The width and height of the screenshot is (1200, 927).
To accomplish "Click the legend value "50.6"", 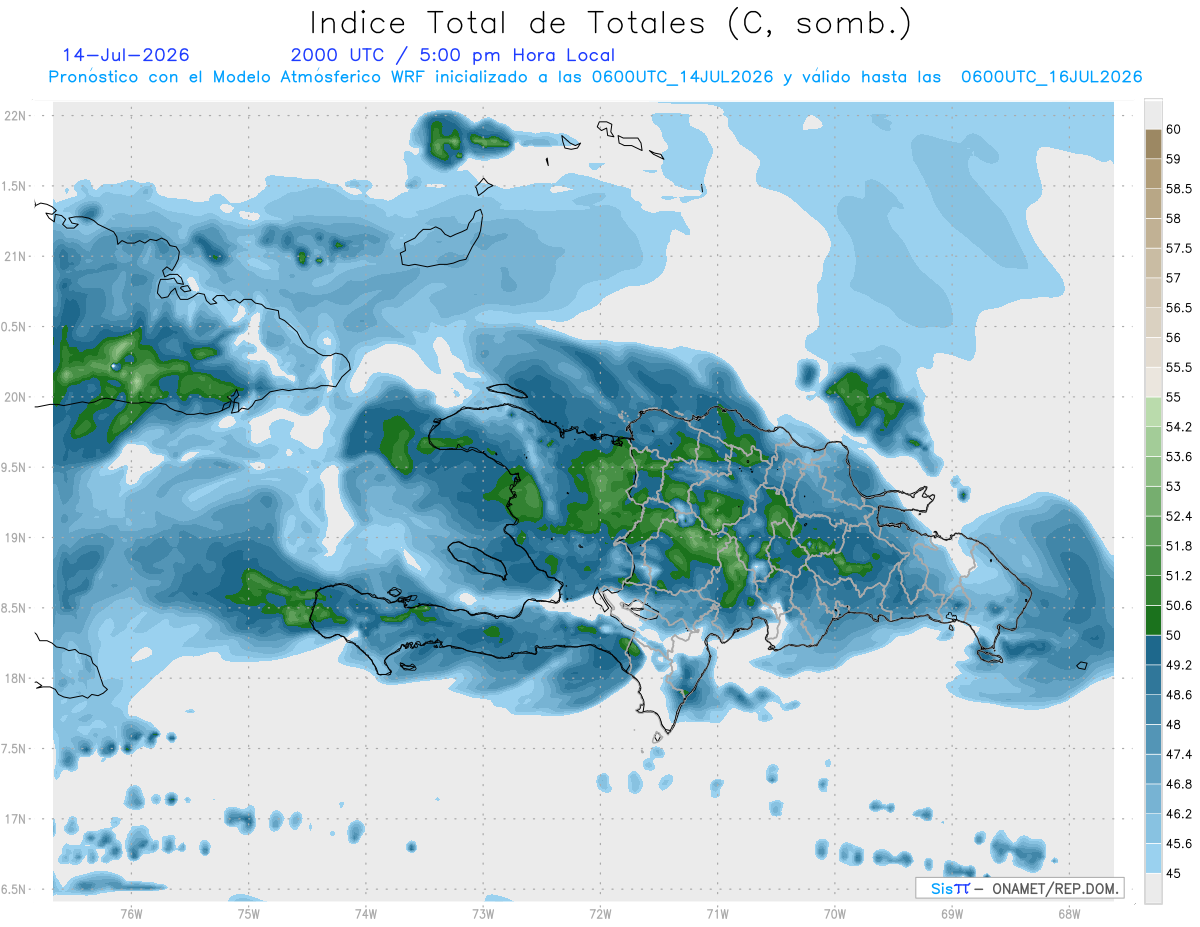I will point(1179,606).
